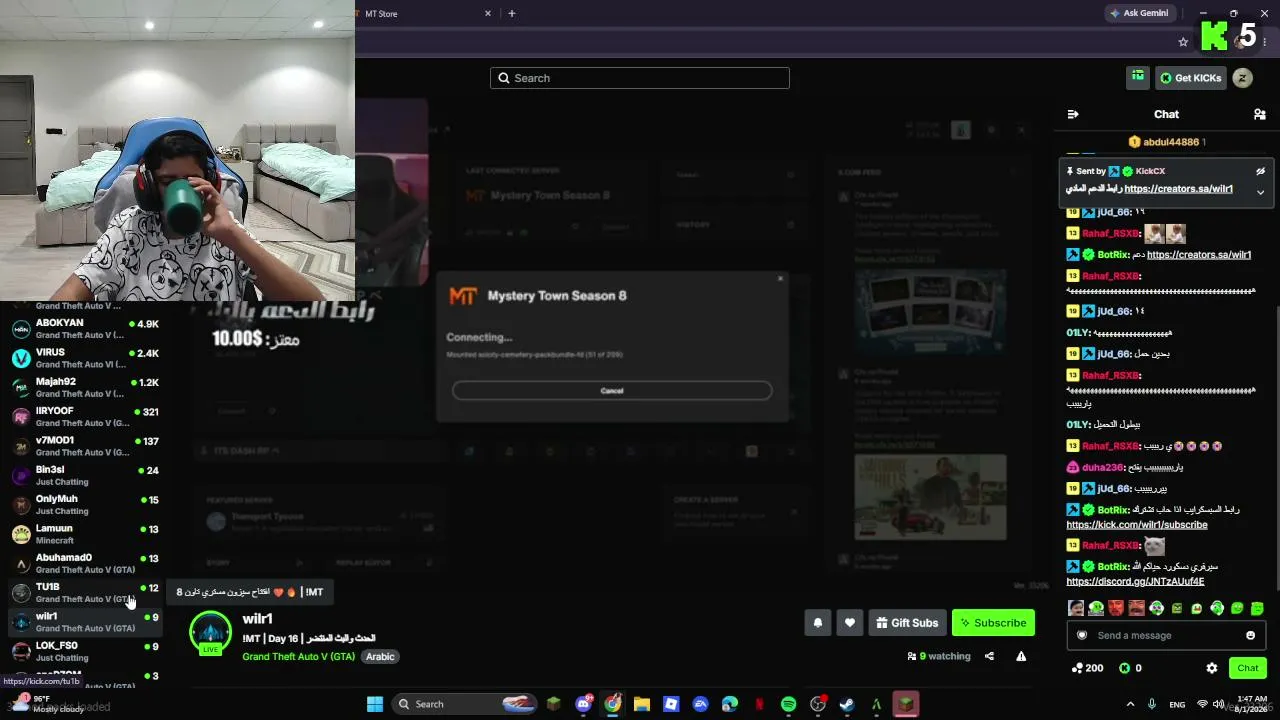Open a new browser tab

[512, 14]
